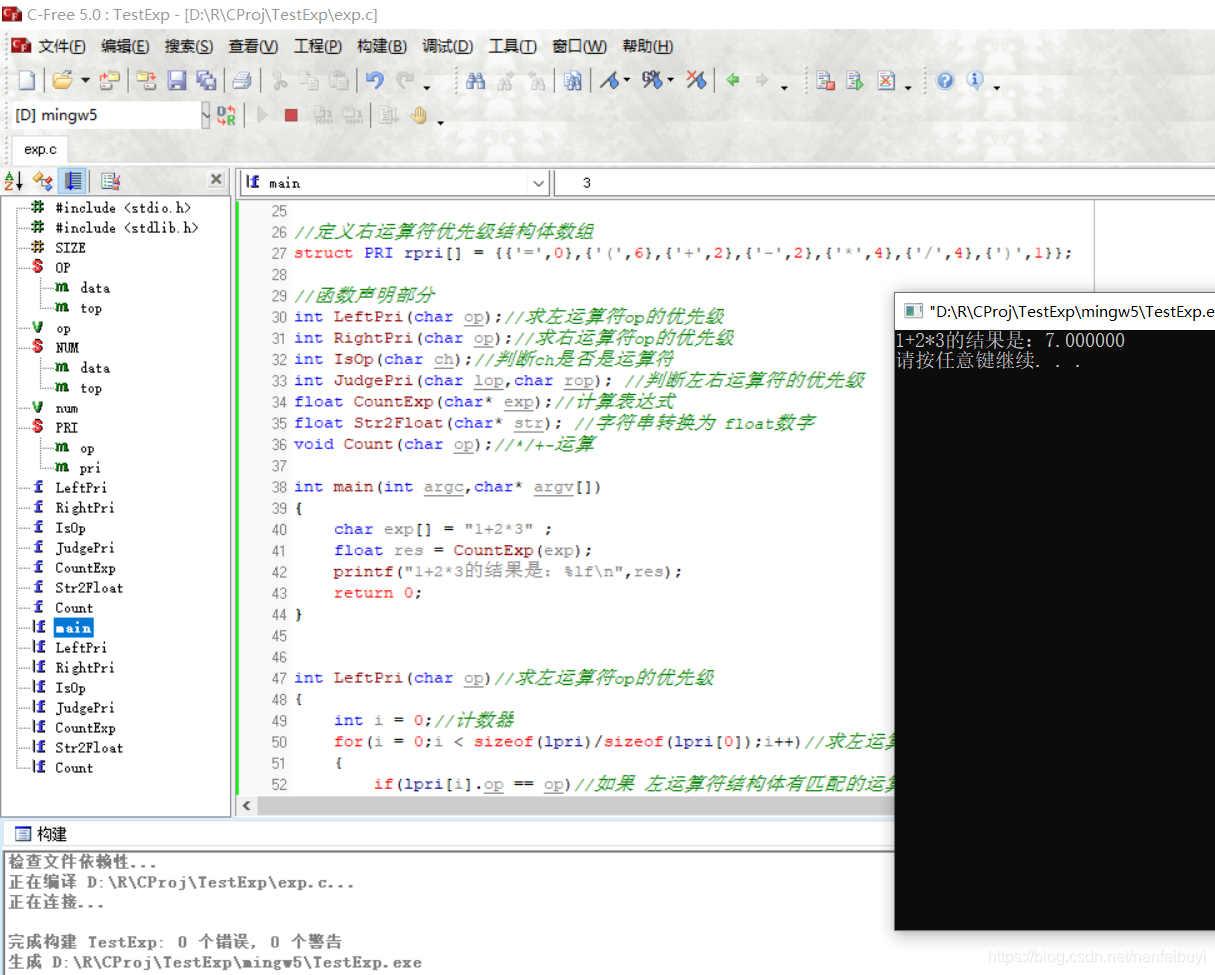
Task: Select '#include <stdio.h>' in symbol tree
Action: coord(122,208)
